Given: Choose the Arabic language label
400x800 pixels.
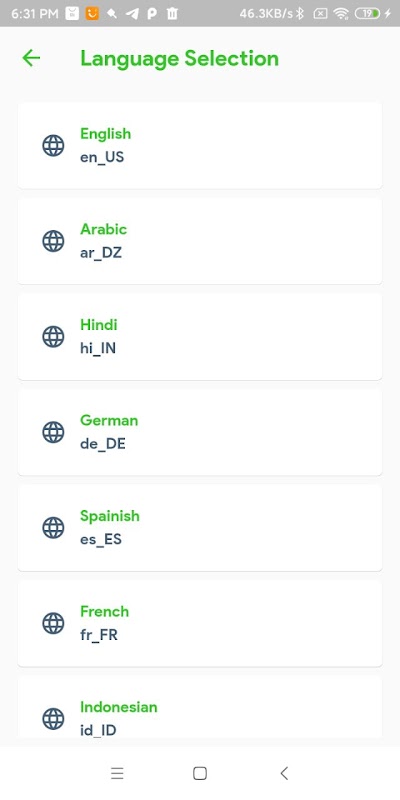Looking at the screenshot, I should (104, 229).
